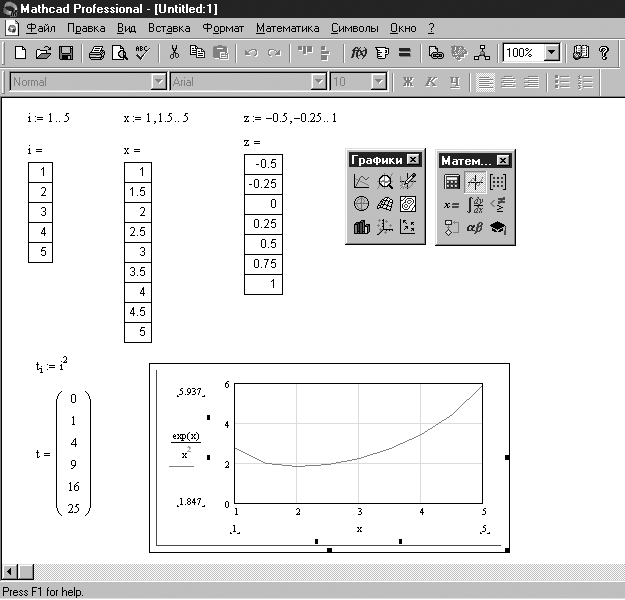Click the Calculate equals sign icon
The height and width of the screenshot is (600, 625).
pyautogui.click(x=405, y=53)
